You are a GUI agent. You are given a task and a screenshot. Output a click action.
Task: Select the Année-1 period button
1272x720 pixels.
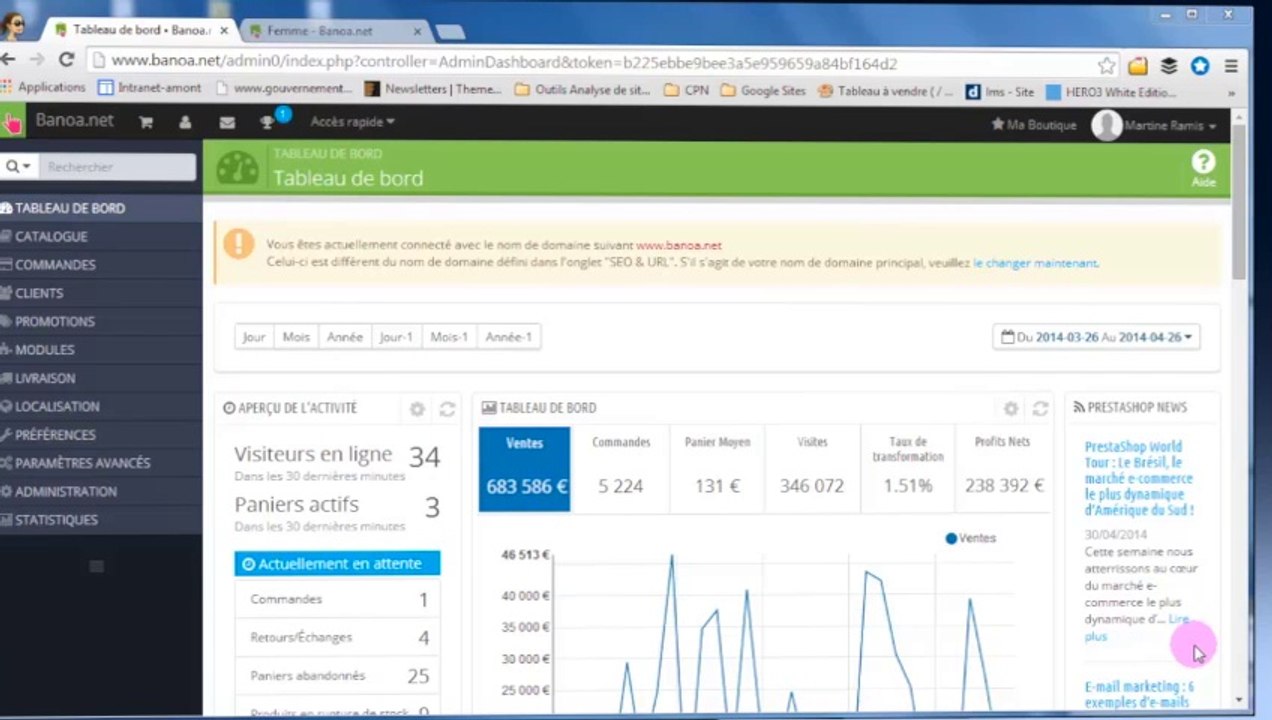click(x=509, y=337)
